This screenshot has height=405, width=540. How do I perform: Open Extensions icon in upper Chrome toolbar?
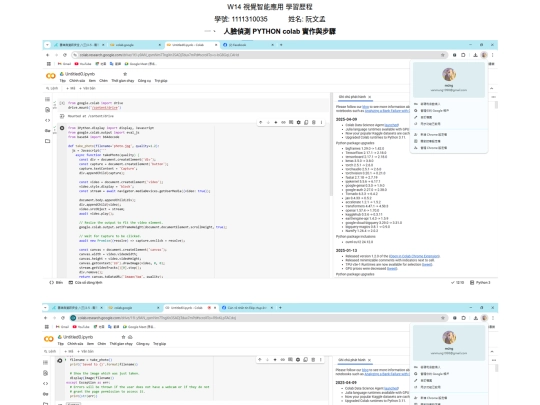pyautogui.click(x=463, y=55)
